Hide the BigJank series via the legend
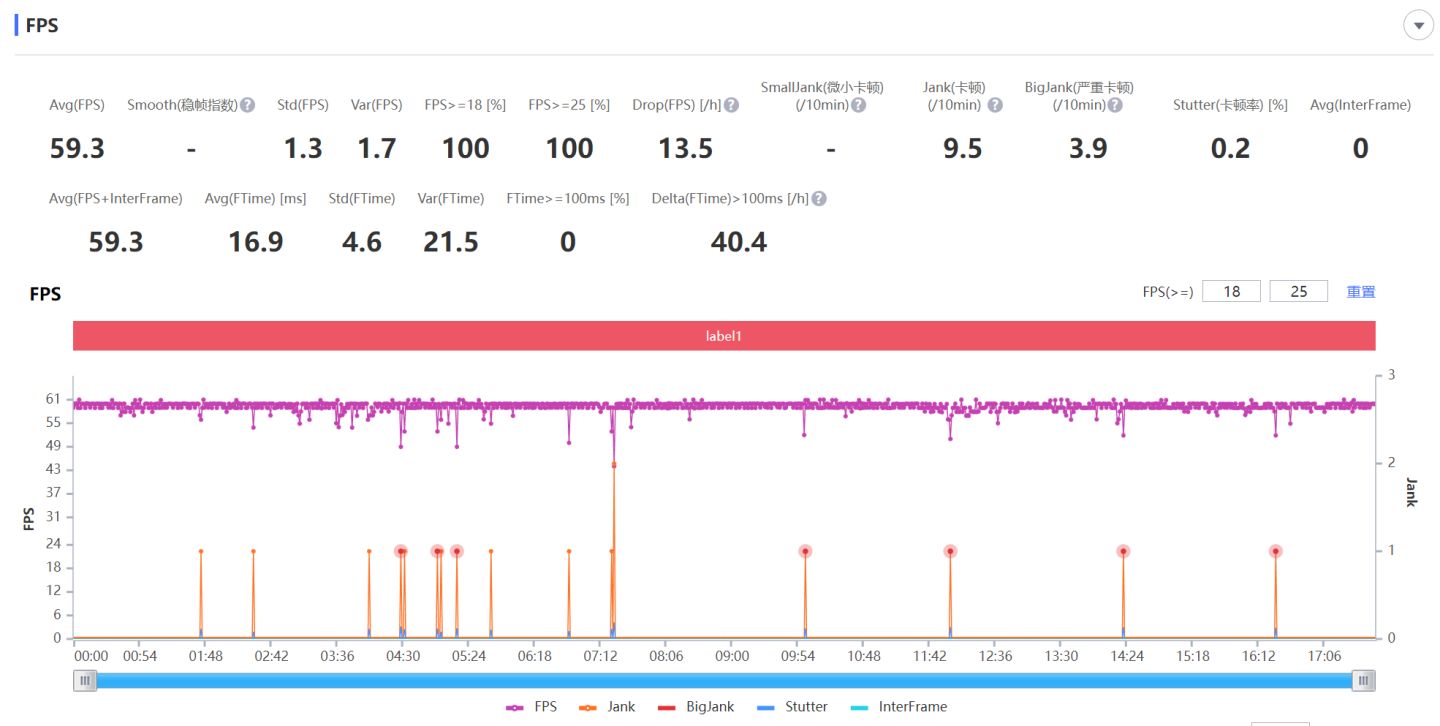 [x=695, y=707]
